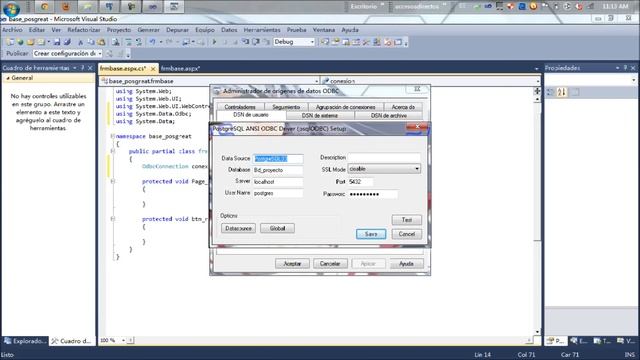Click Ayuda in ODBC administrator
This screenshot has height=360, width=640.
pyautogui.click(x=406, y=264)
